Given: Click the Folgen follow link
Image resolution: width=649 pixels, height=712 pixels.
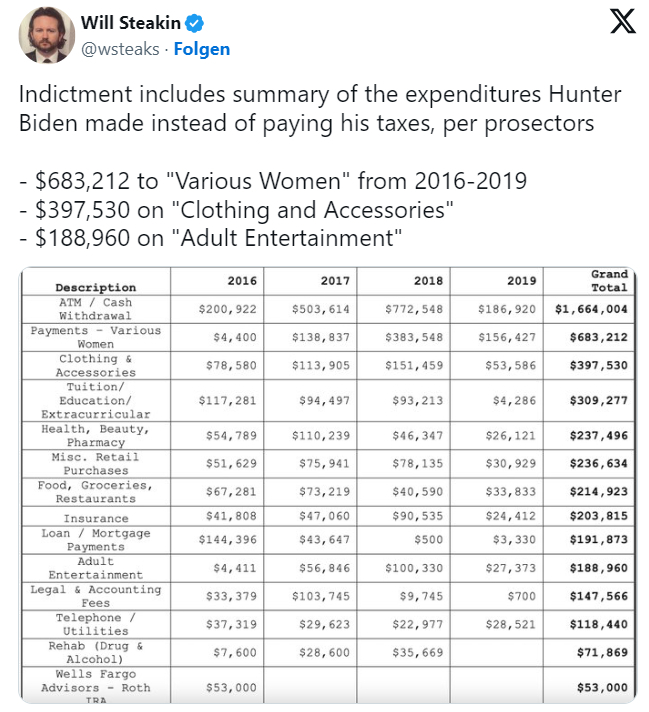Looking at the screenshot, I should tap(202, 49).
